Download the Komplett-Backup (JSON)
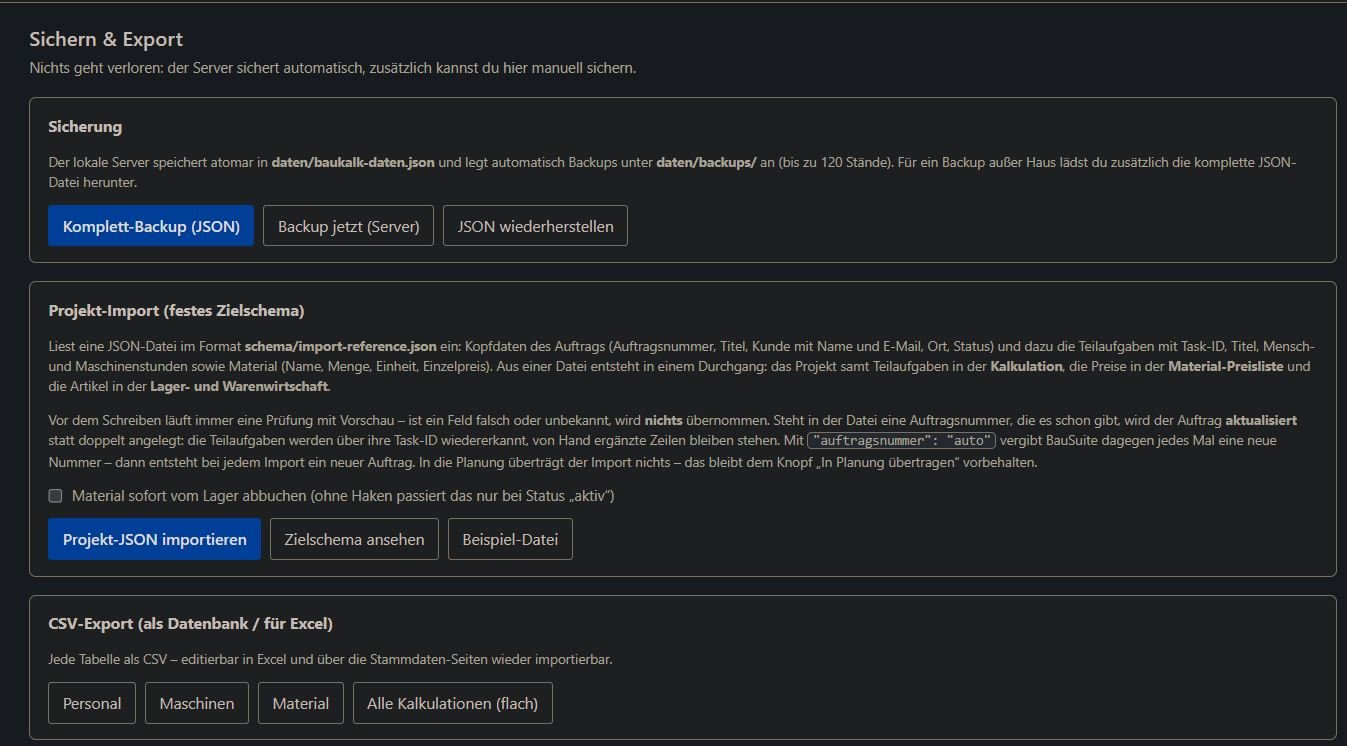The width and height of the screenshot is (1347, 746). (151, 226)
